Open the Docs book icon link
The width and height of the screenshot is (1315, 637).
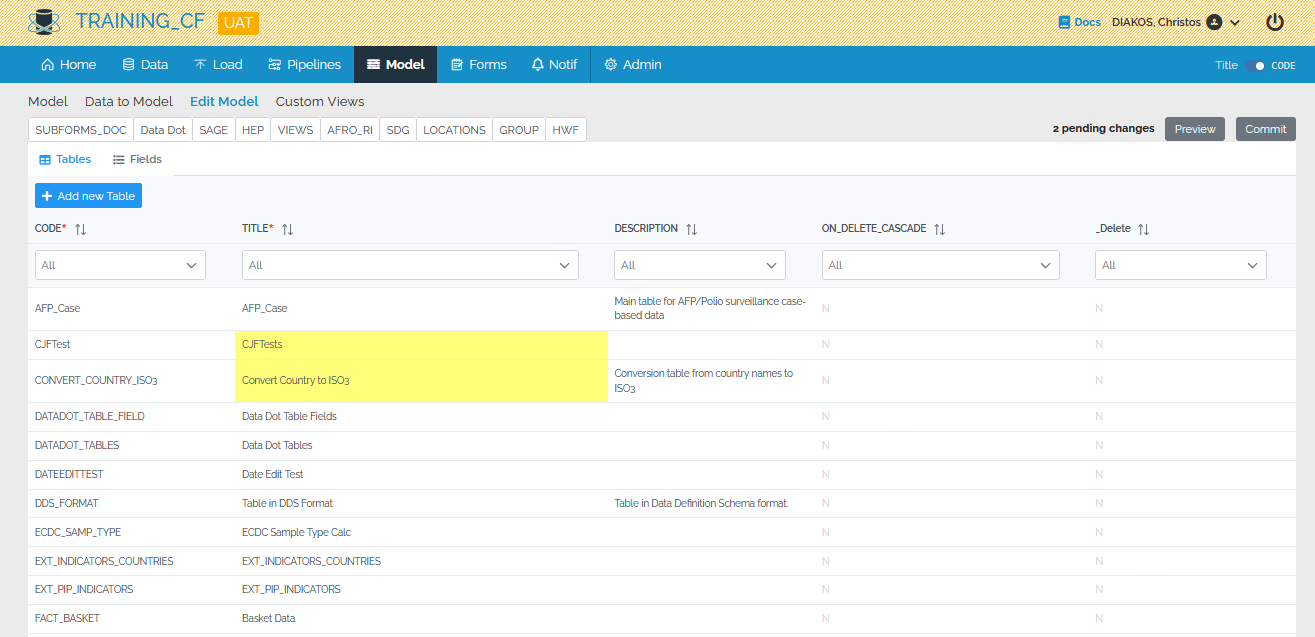coord(1065,22)
